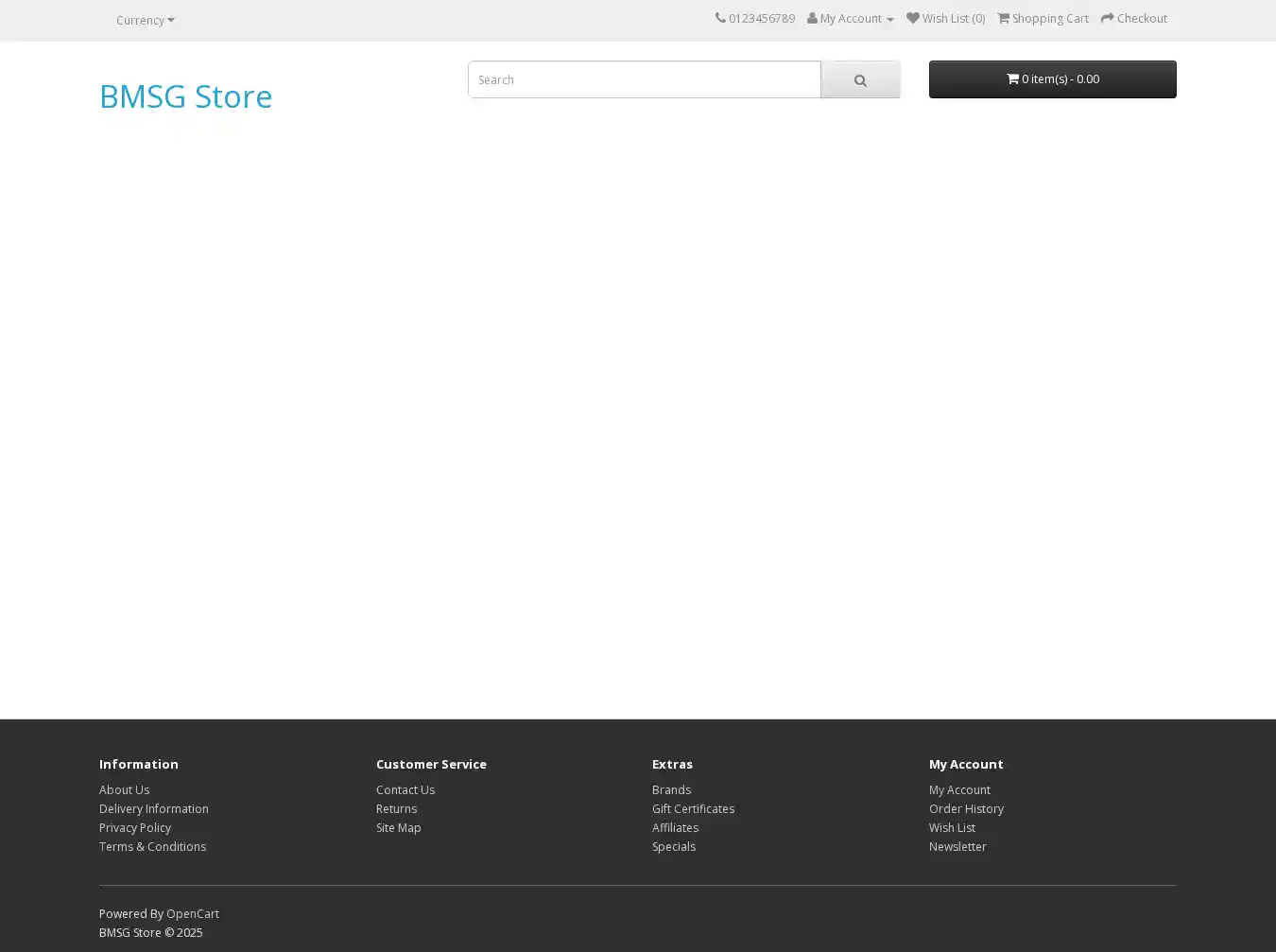Screen dimensions: 1276x952
Task: Visit the OpenCart powered-by link
Action: pos(193,913)
